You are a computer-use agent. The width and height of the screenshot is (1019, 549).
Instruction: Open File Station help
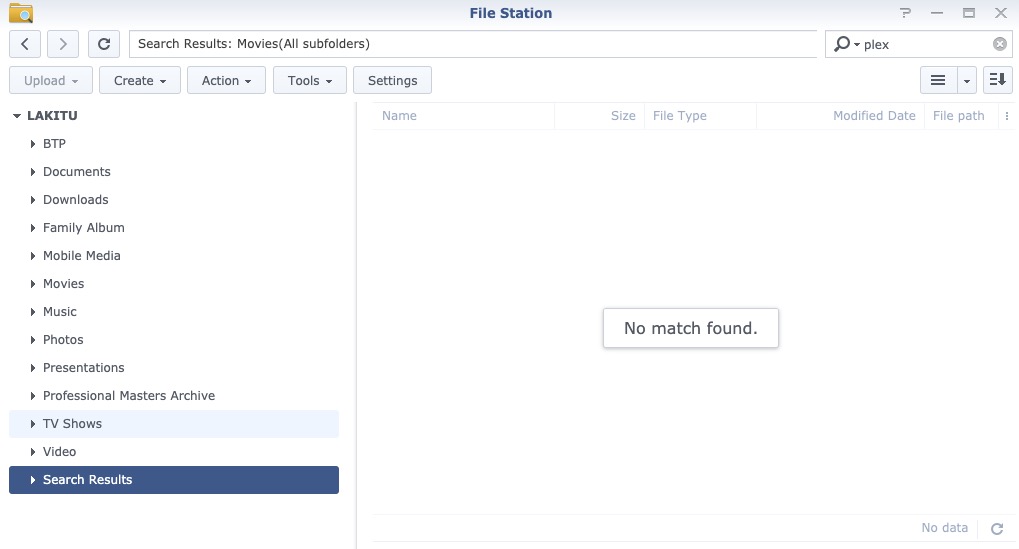(906, 13)
